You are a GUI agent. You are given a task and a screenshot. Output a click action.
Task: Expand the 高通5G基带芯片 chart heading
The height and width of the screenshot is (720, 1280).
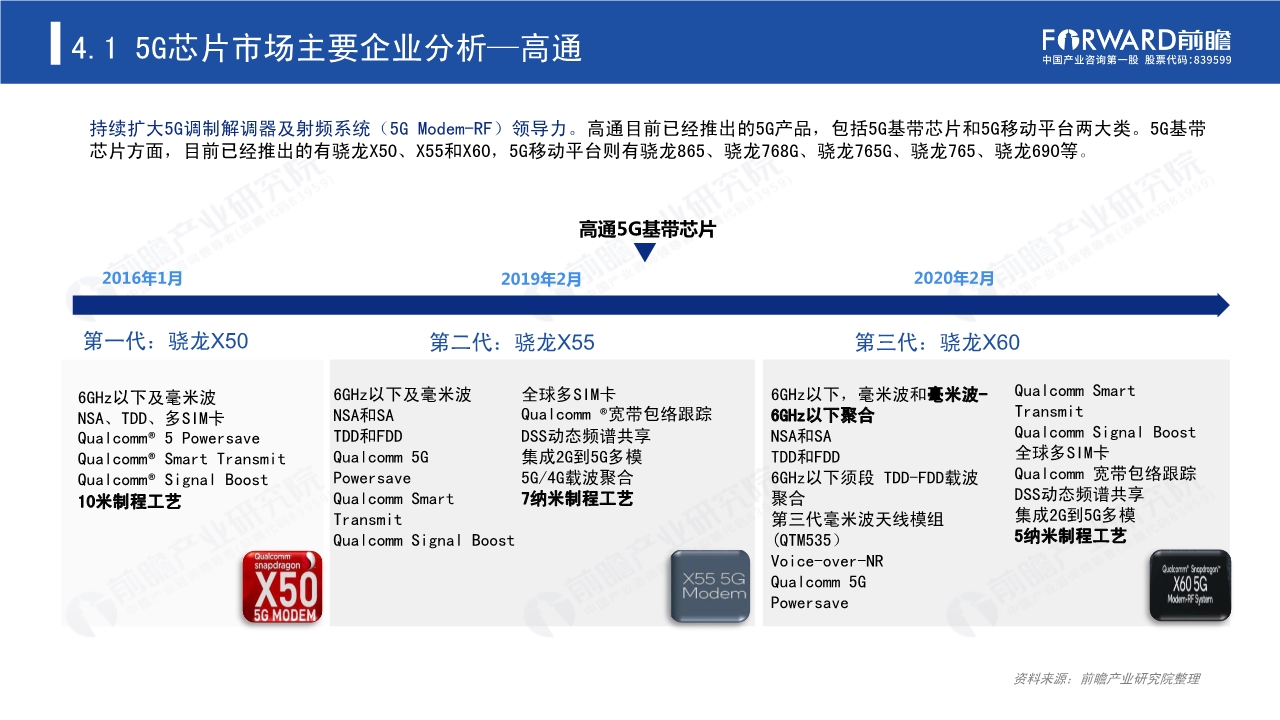(645, 228)
